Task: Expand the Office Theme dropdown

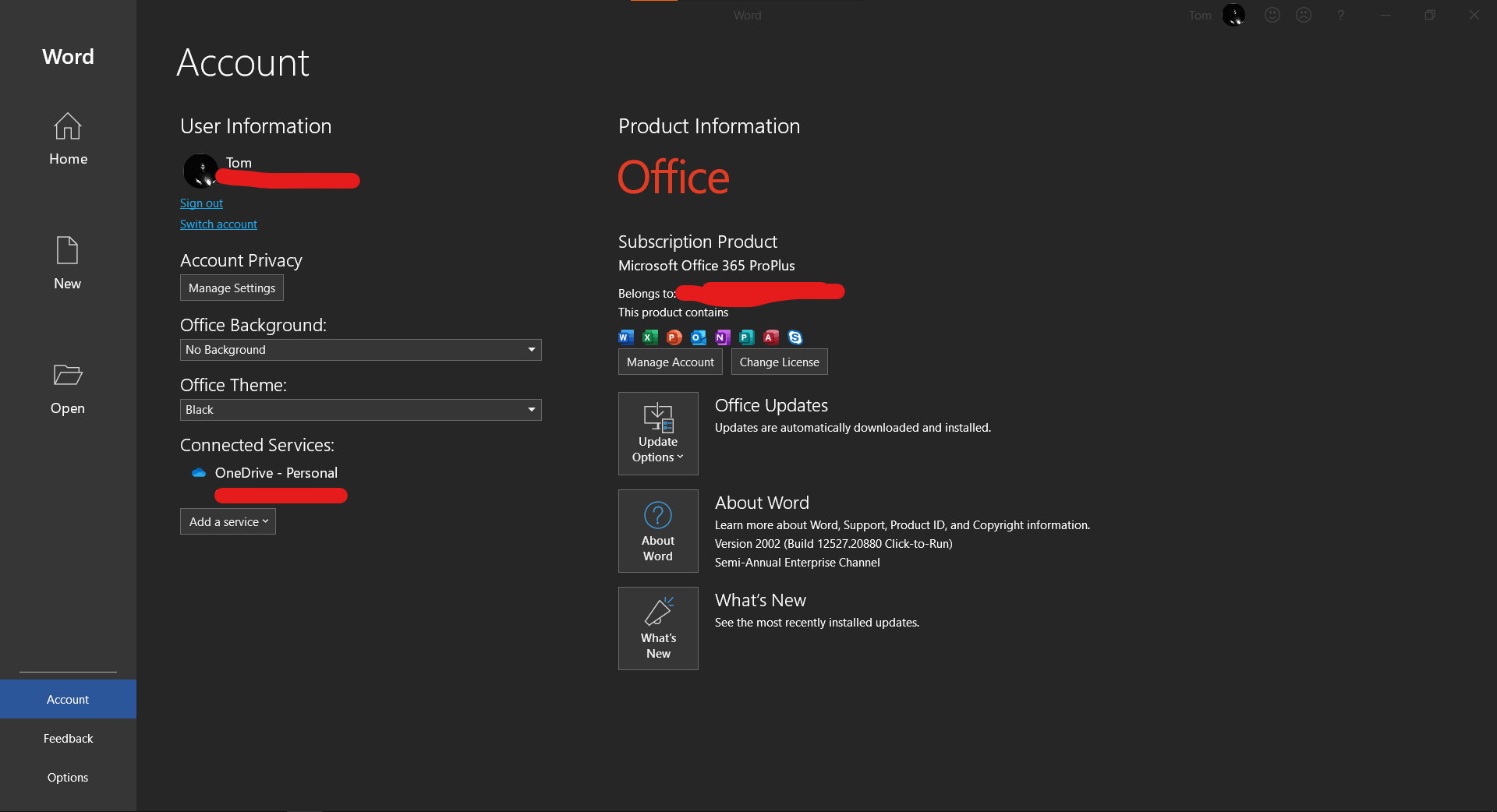Action: [x=360, y=410]
